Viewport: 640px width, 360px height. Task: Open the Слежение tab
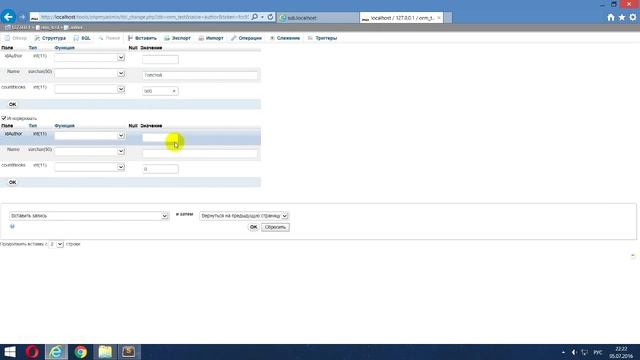click(284, 38)
